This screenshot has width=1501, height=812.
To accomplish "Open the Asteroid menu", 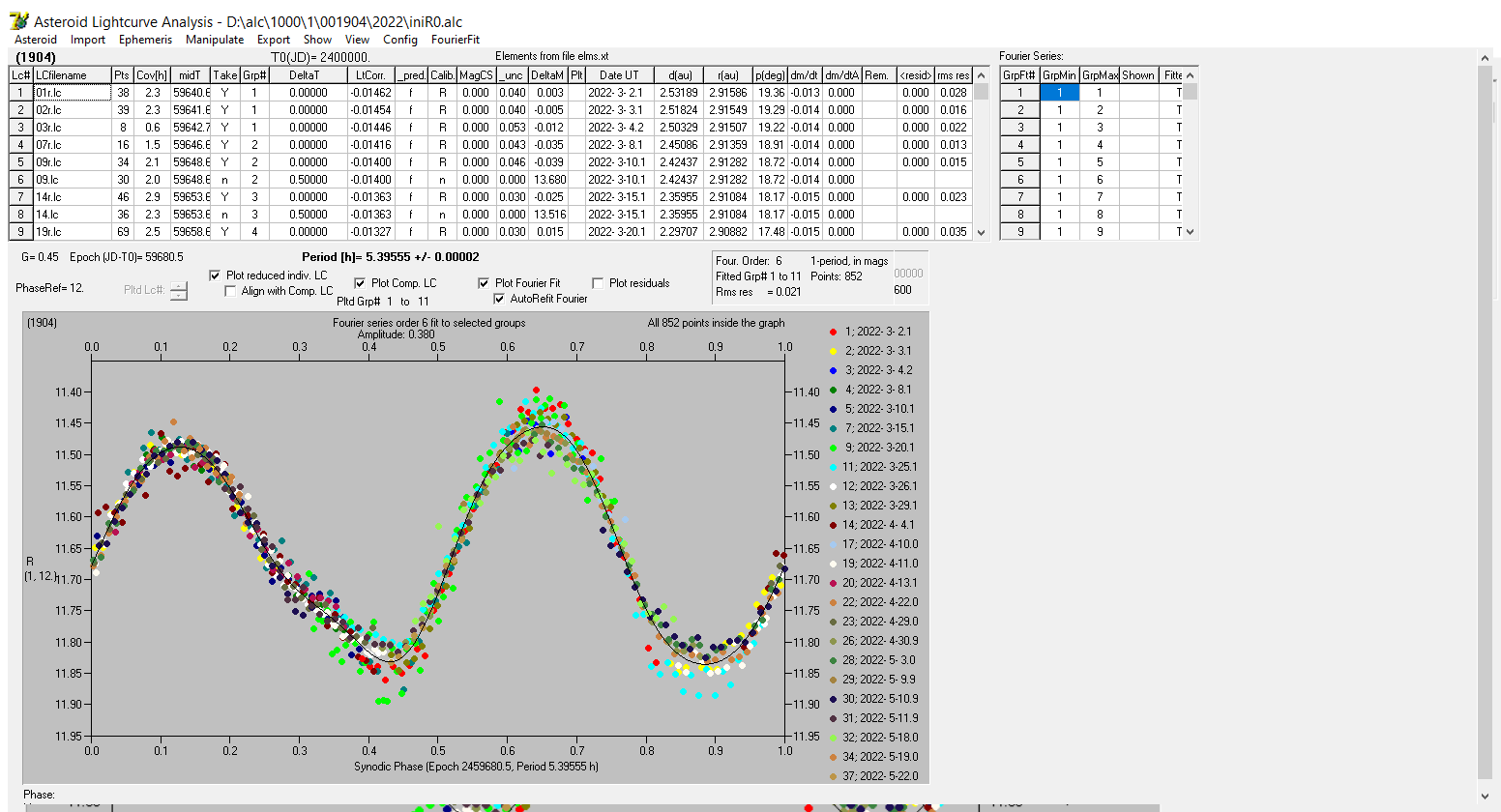I will tap(36, 40).
